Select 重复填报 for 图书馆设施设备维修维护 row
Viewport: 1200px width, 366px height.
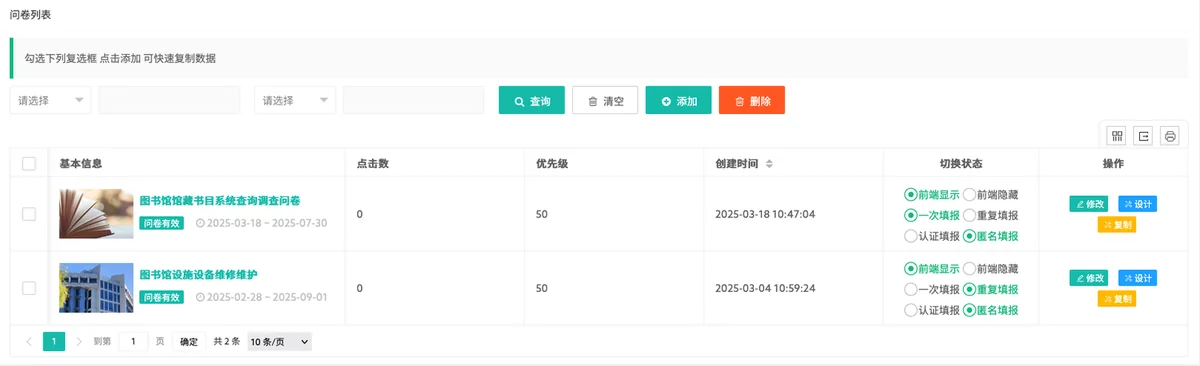pyautogui.click(x=990, y=289)
